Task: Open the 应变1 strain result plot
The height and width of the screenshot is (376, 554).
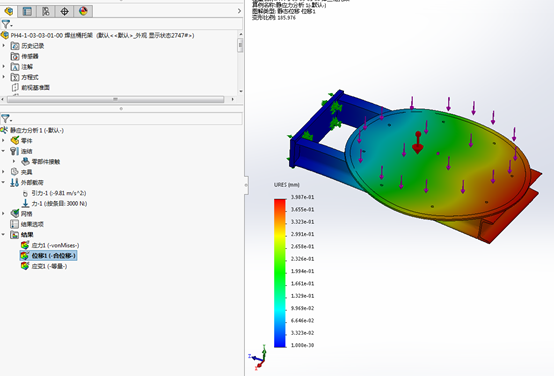Action: click(x=44, y=266)
